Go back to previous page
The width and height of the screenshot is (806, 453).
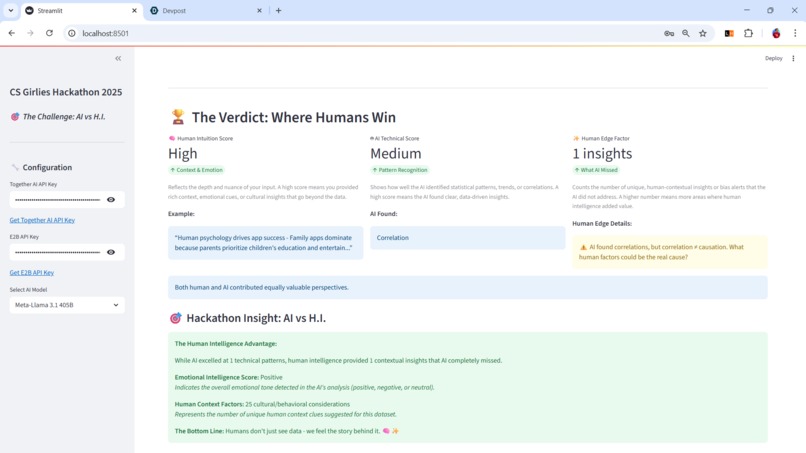(12, 33)
